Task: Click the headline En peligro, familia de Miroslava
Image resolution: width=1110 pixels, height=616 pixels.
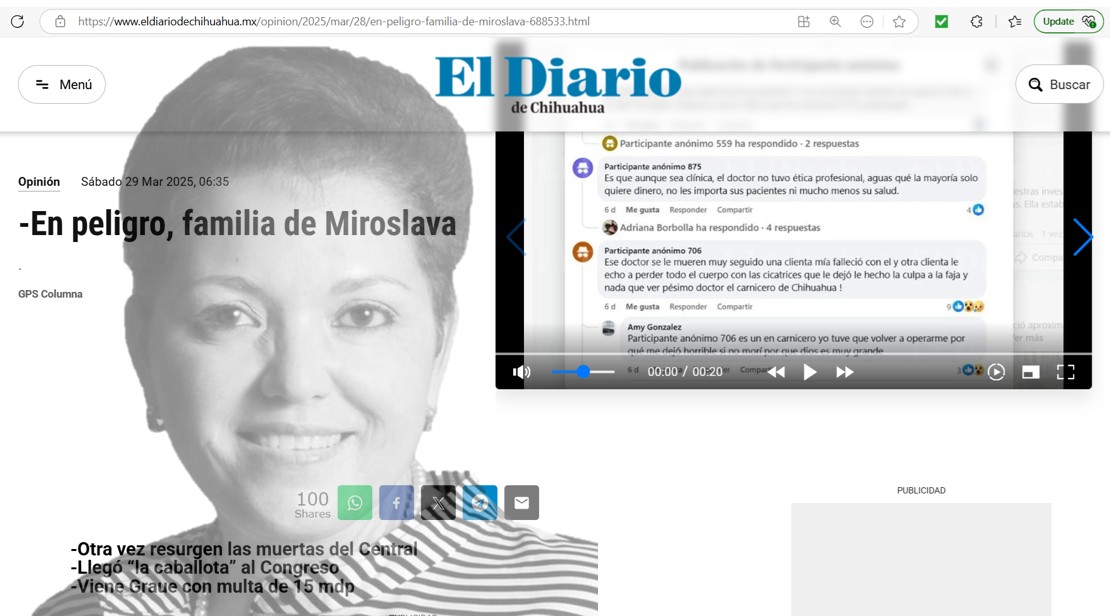Action: click(237, 224)
